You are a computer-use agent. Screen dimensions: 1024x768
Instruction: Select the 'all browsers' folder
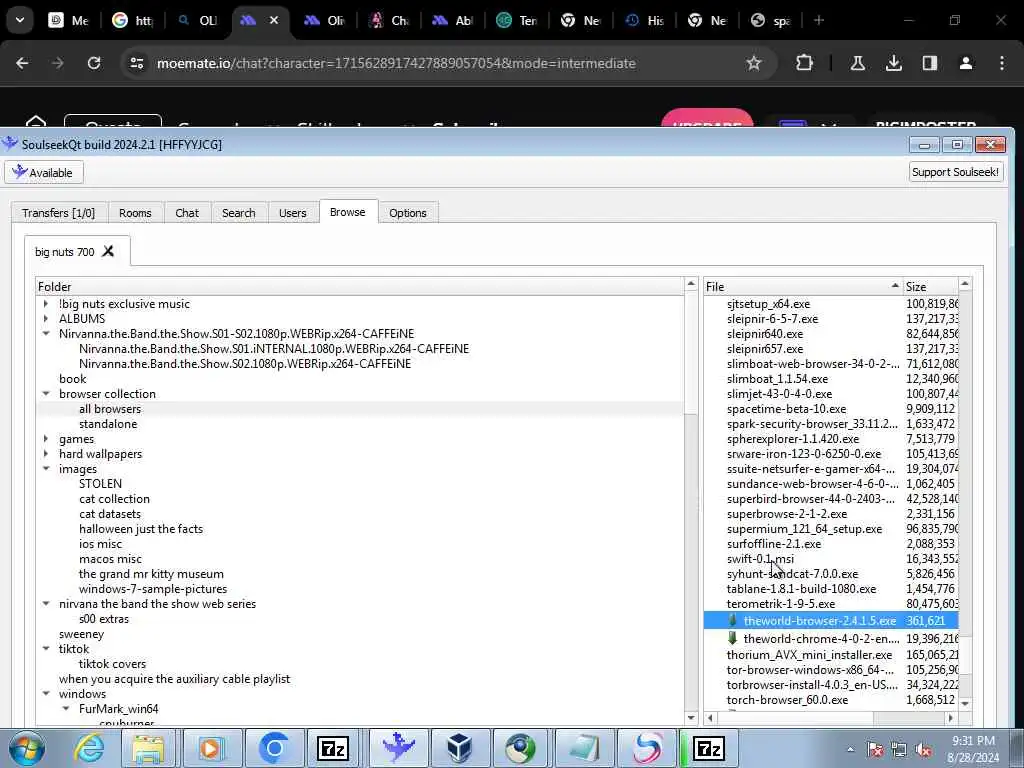coord(110,409)
